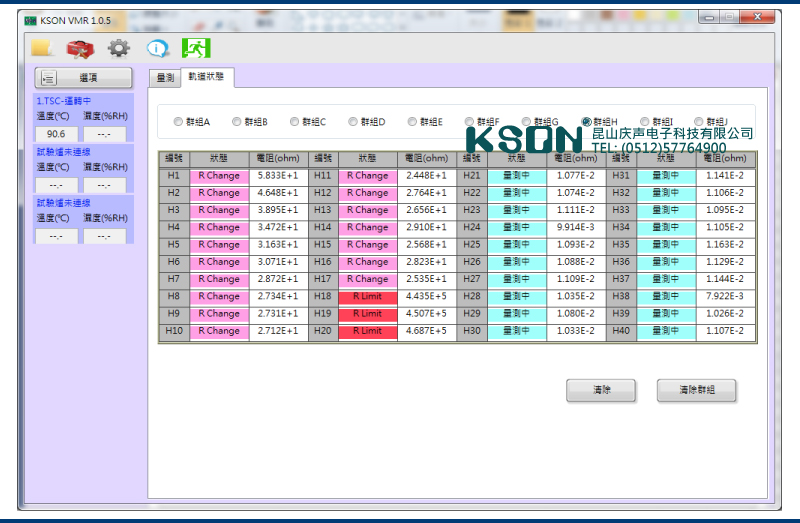Click row number cell H11

[x=323, y=176]
